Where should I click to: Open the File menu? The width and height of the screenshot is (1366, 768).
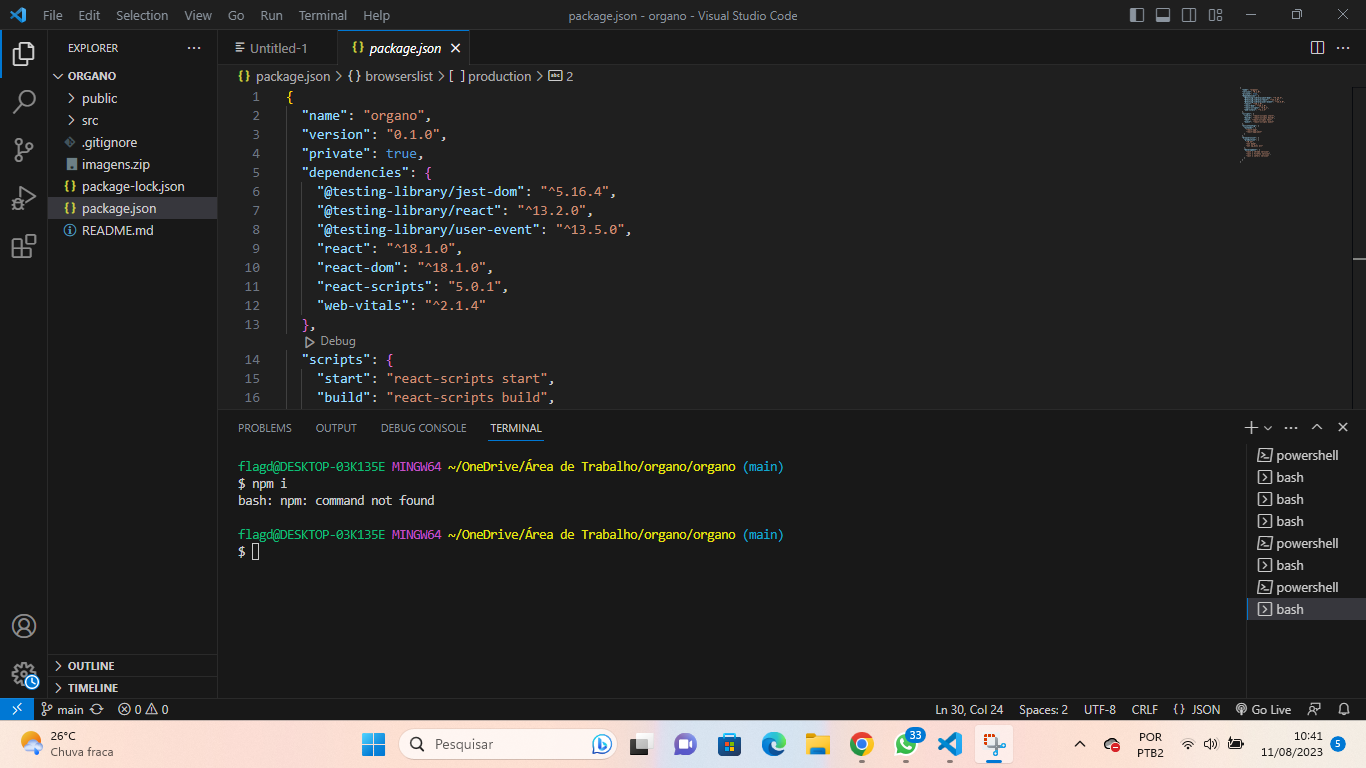click(53, 15)
